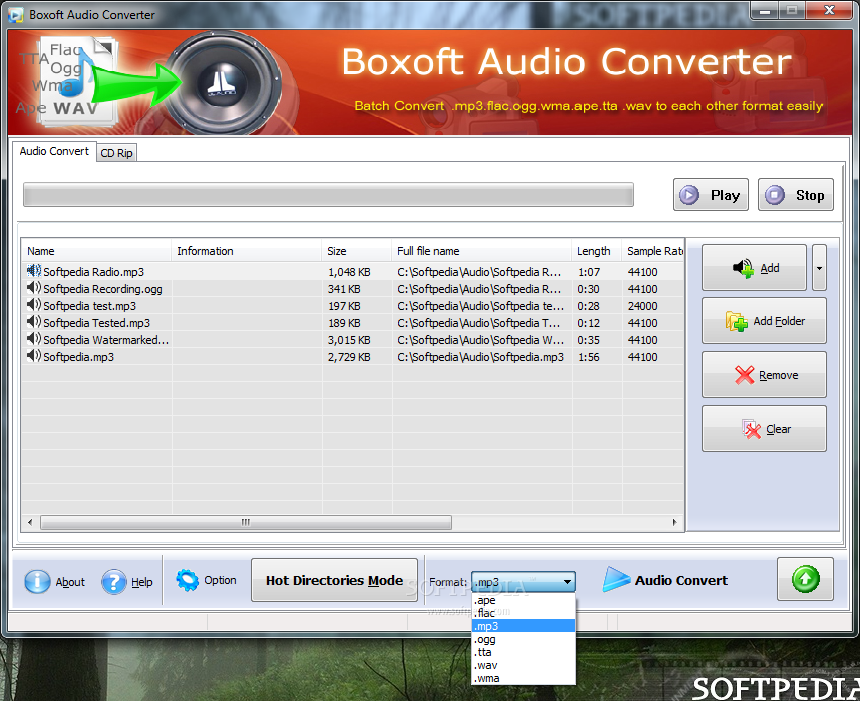Close the Boxoft Audio Converter window
This screenshot has height=701, width=860.
[x=829, y=10]
